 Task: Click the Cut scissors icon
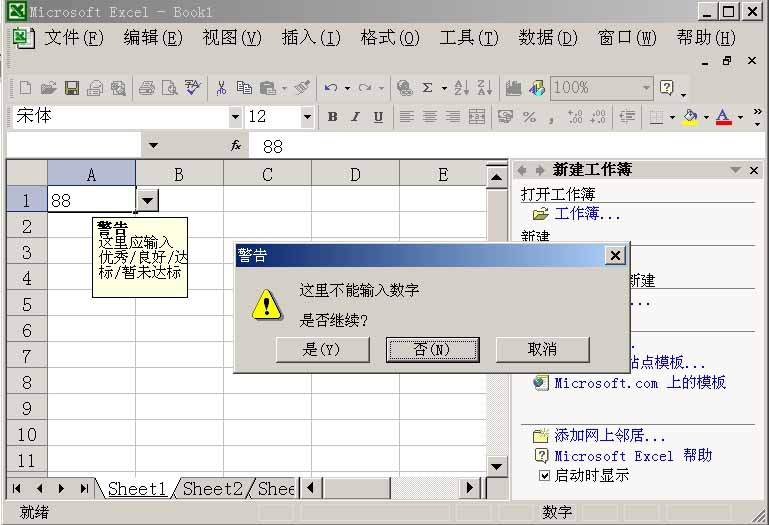(221, 88)
